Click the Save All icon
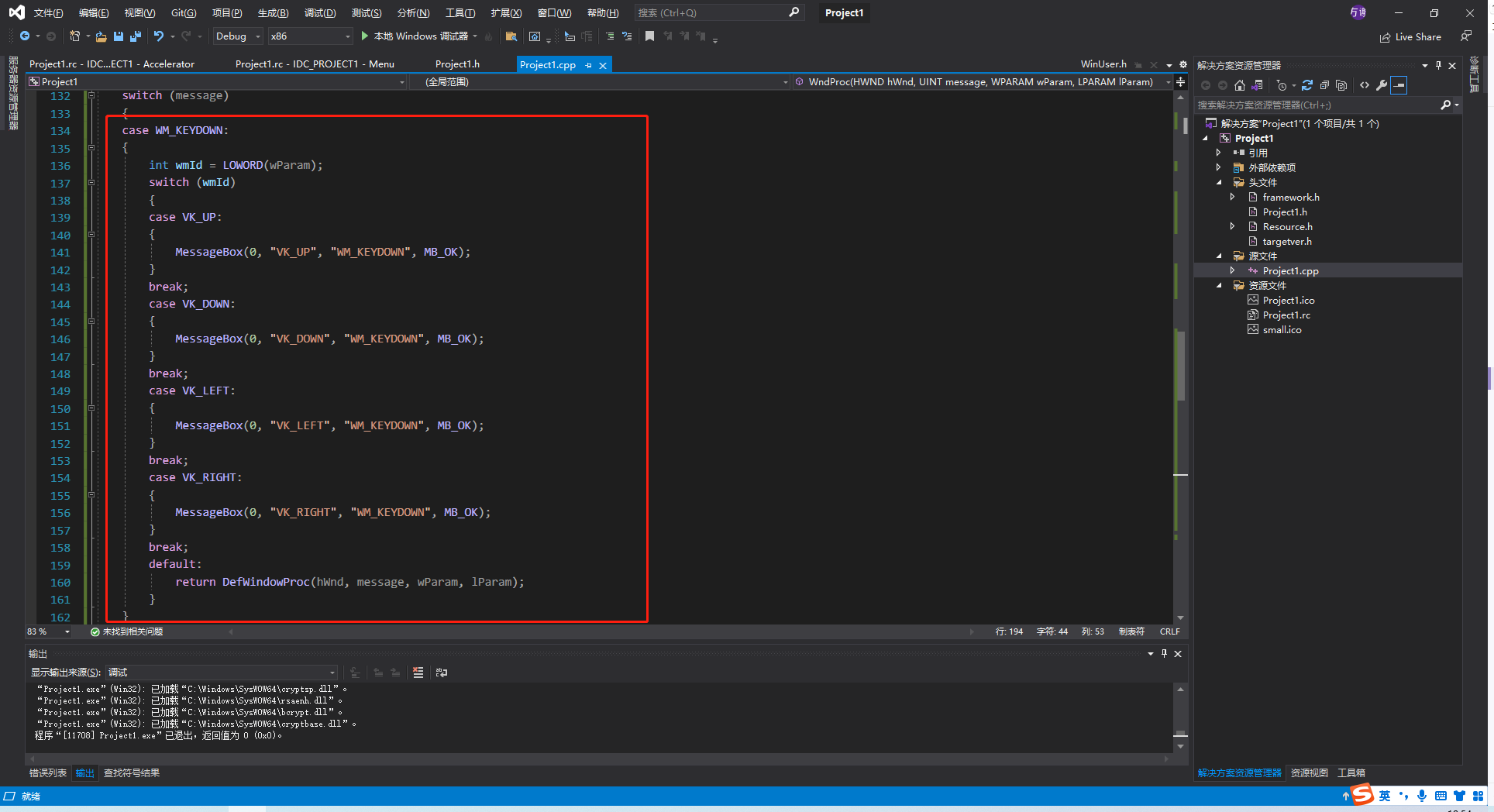 136,36
